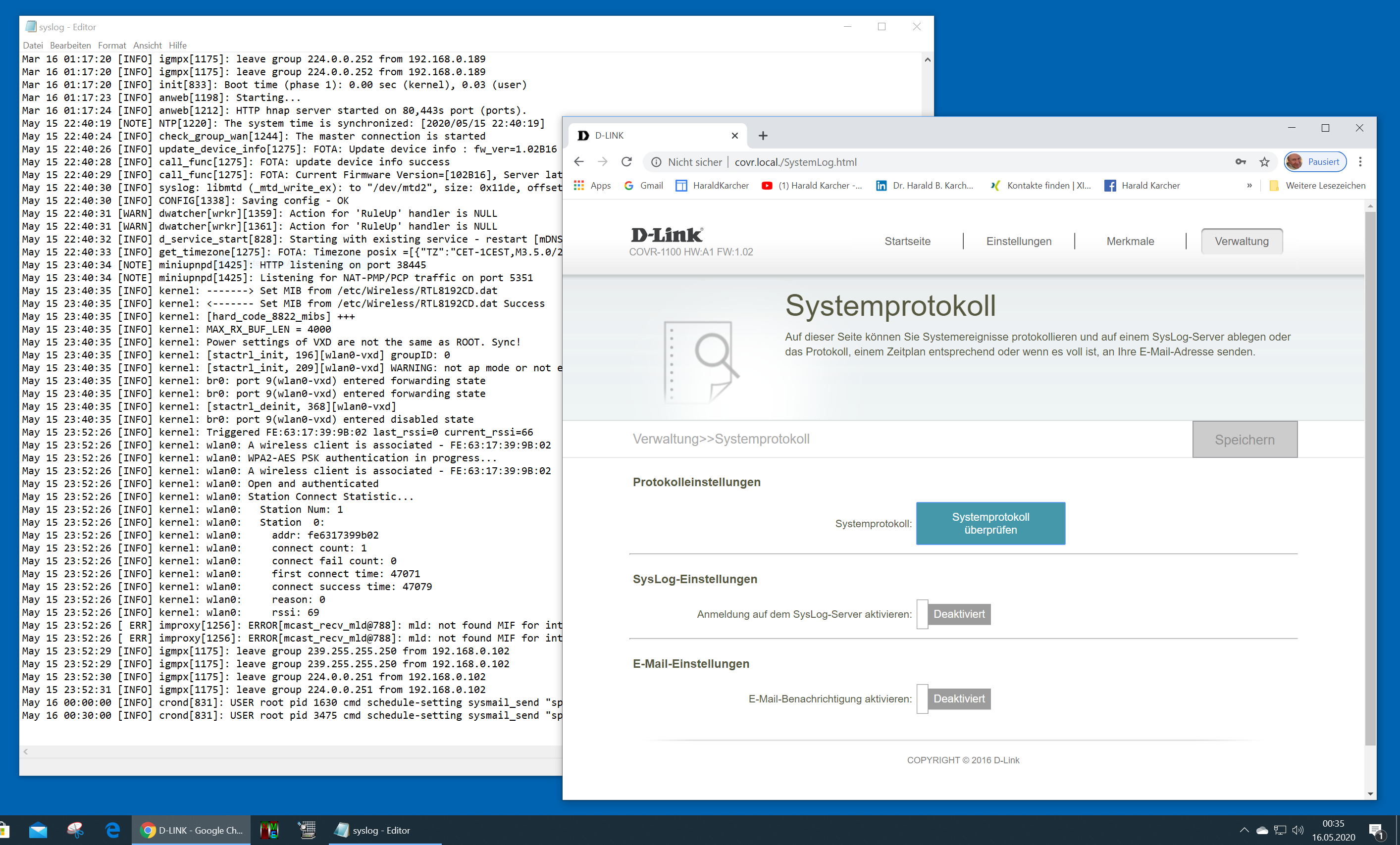This screenshot has width=1400, height=845.
Task: Click the browser reload page icon
Action: [x=626, y=162]
